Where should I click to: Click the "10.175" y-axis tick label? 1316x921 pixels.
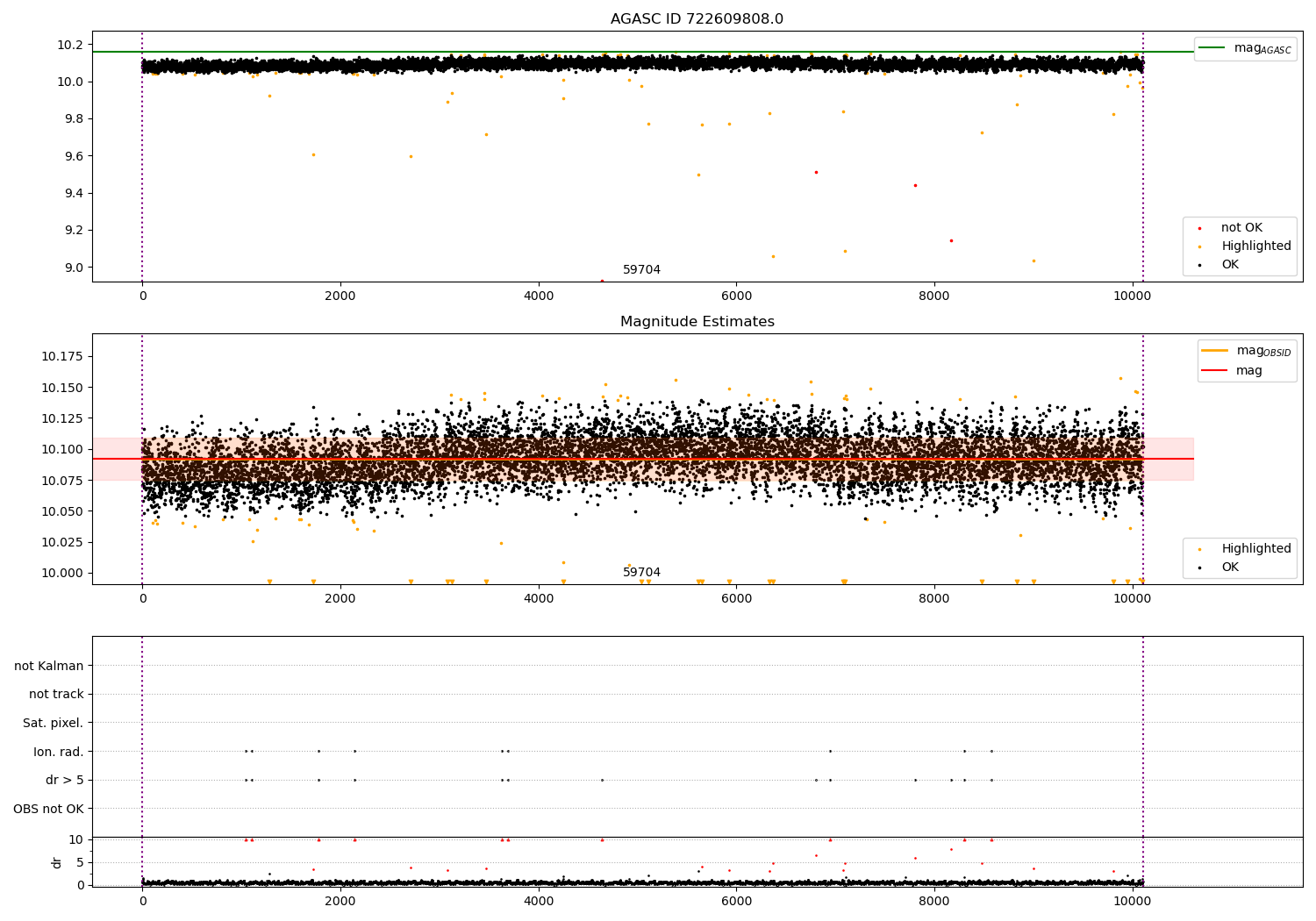click(63, 356)
